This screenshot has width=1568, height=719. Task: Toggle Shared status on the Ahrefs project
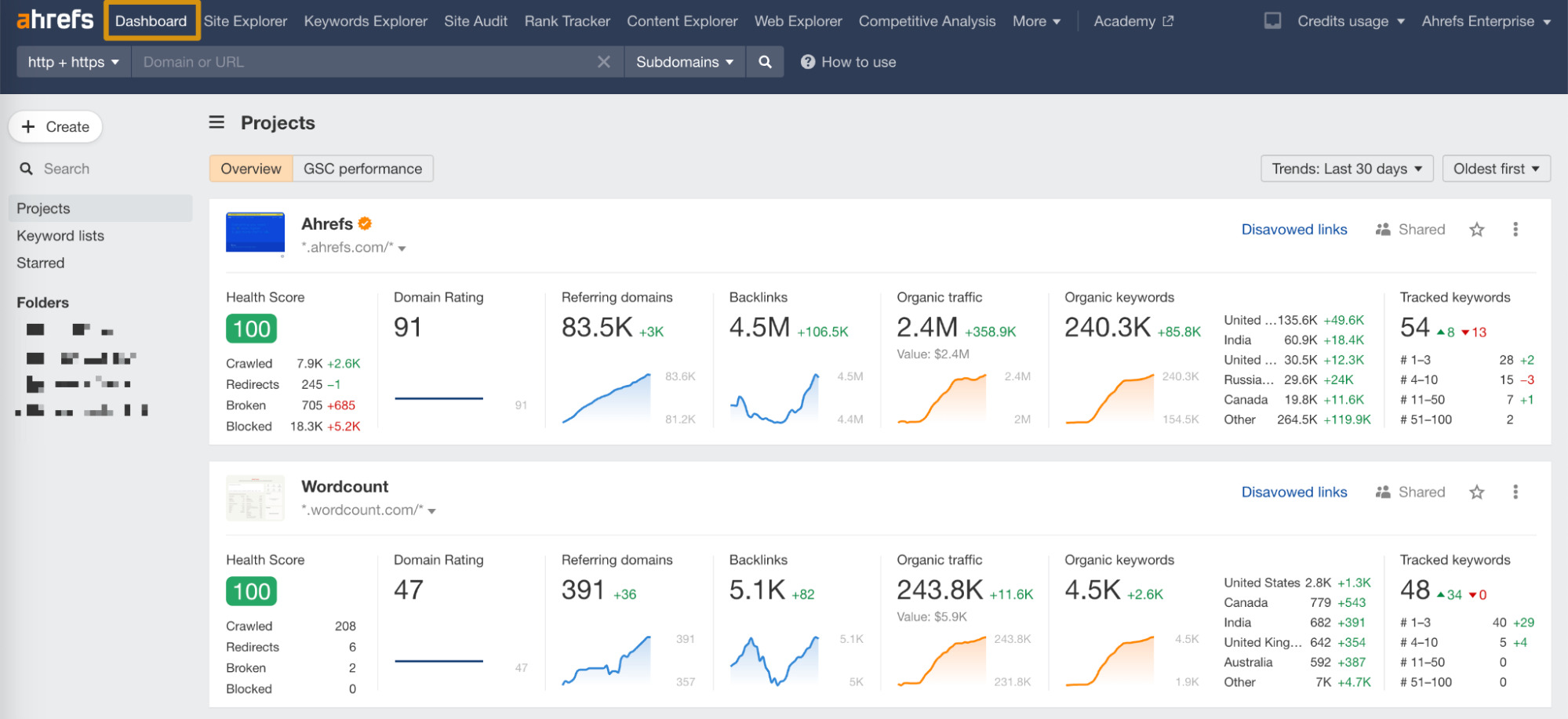pos(1383,229)
